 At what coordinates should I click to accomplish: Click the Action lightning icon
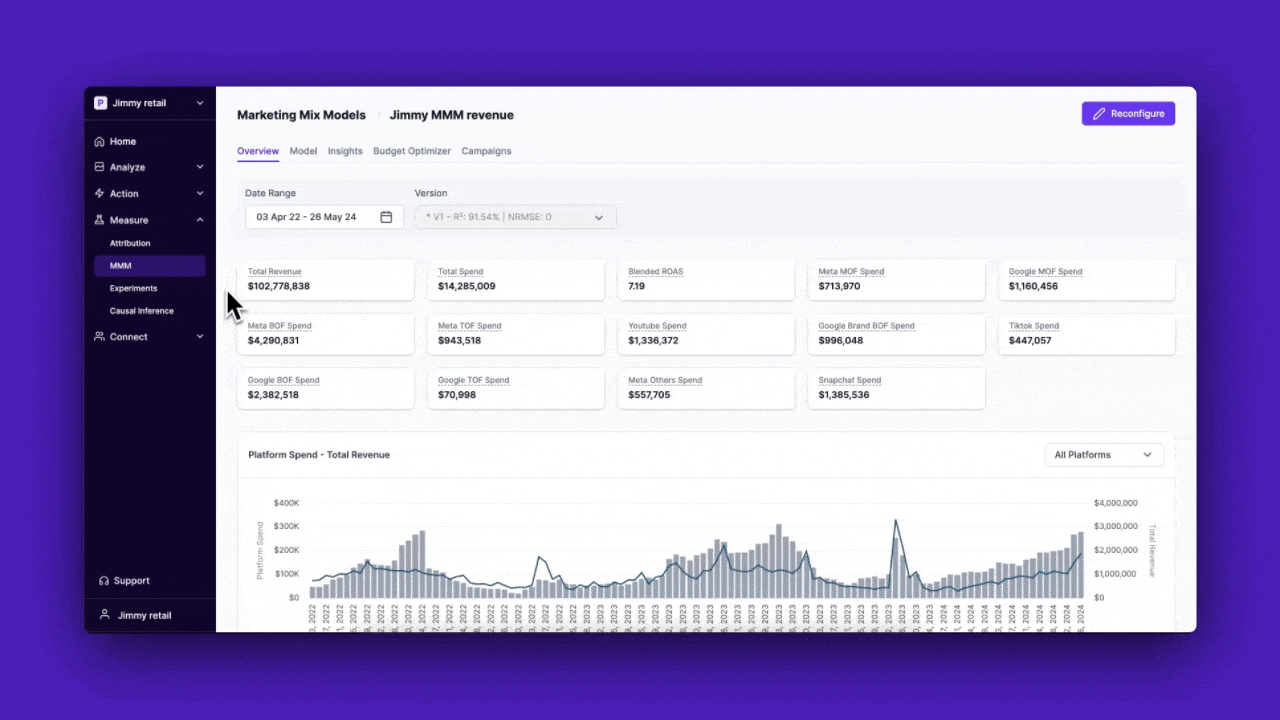tap(99, 193)
